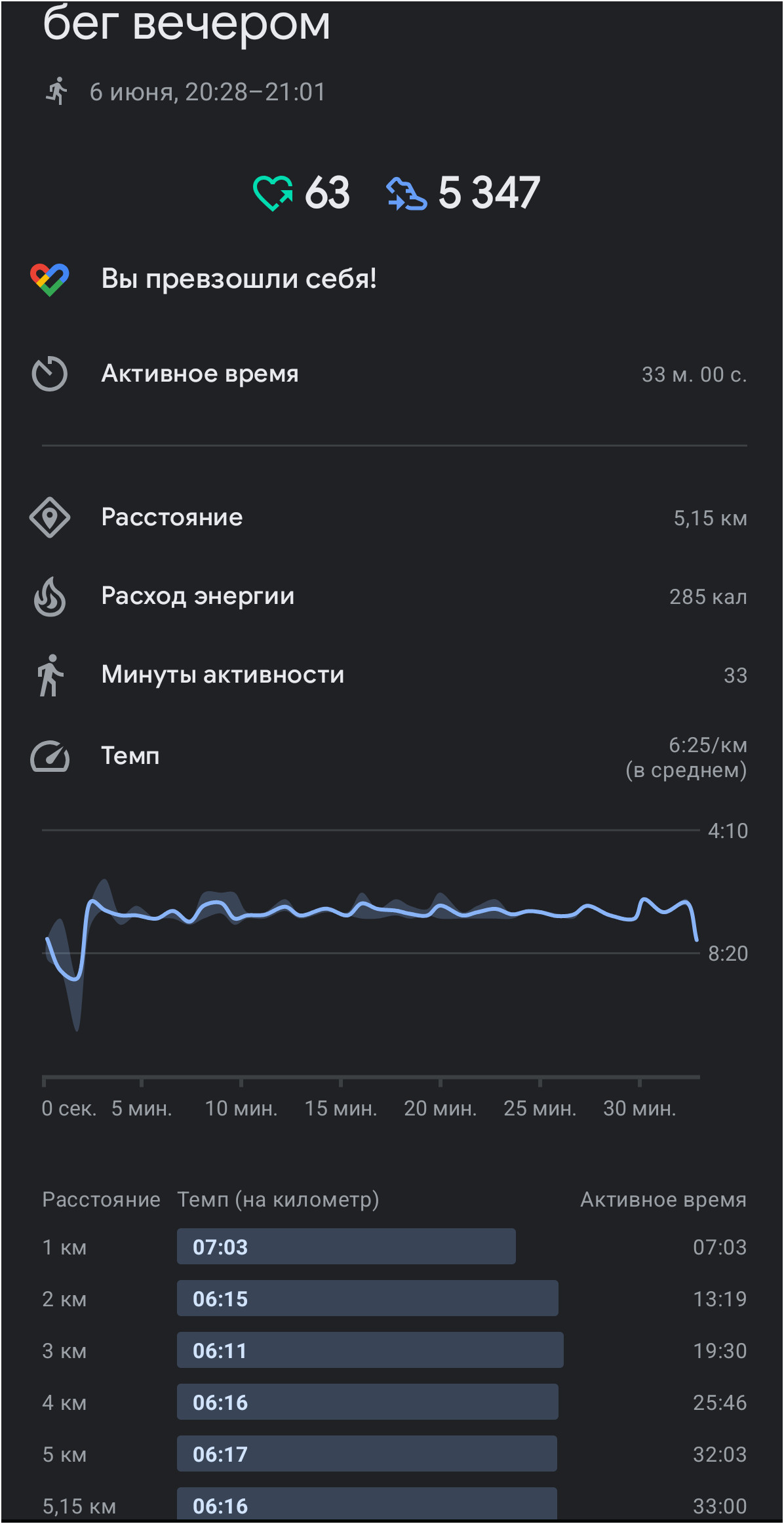The height and width of the screenshot is (1524, 784).
Task: Tap the Вы превзошли себя! message
Action: (239, 279)
